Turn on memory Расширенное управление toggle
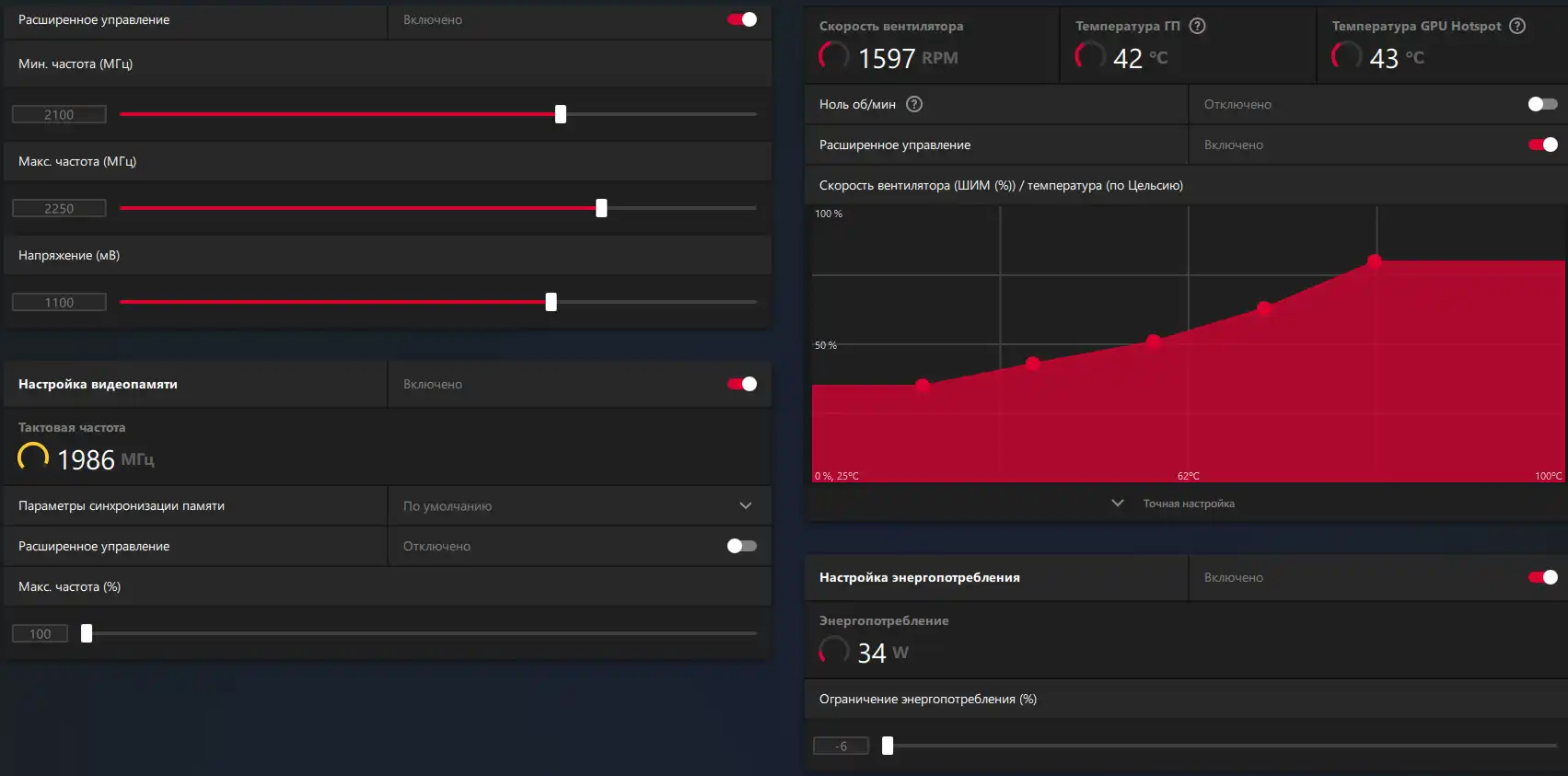Viewport: 1568px width, 776px height. pyautogui.click(x=742, y=546)
